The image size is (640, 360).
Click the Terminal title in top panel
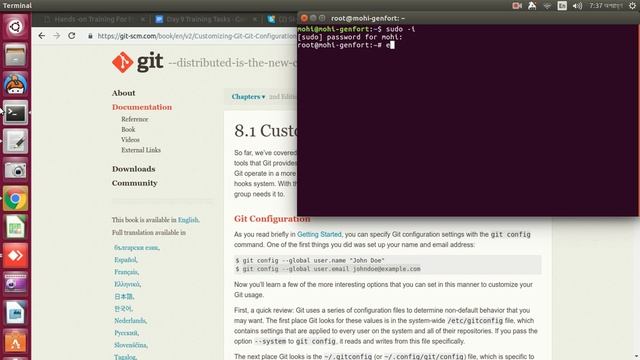[17, 5]
